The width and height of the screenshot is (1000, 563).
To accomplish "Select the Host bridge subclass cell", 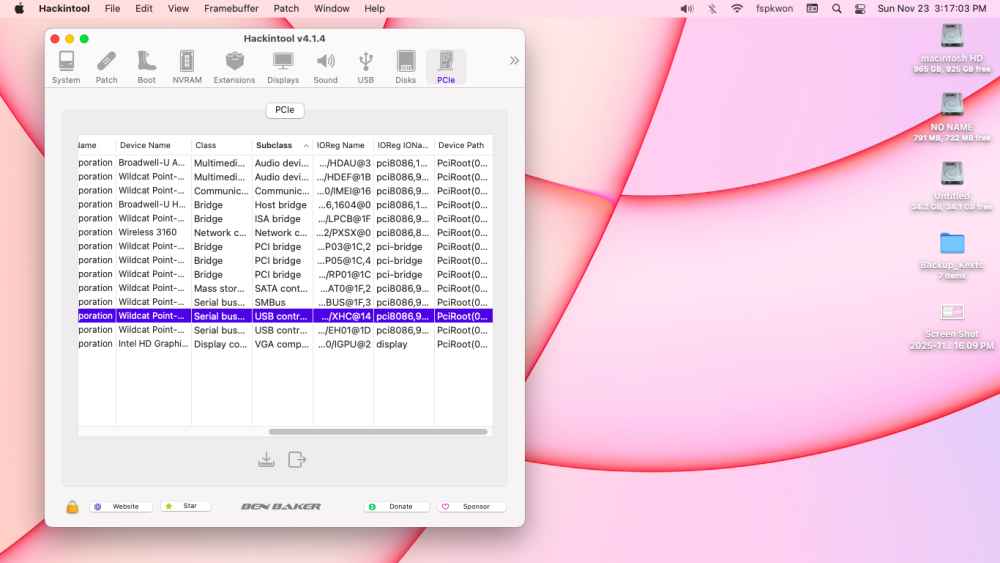I will pyautogui.click(x=281, y=205).
